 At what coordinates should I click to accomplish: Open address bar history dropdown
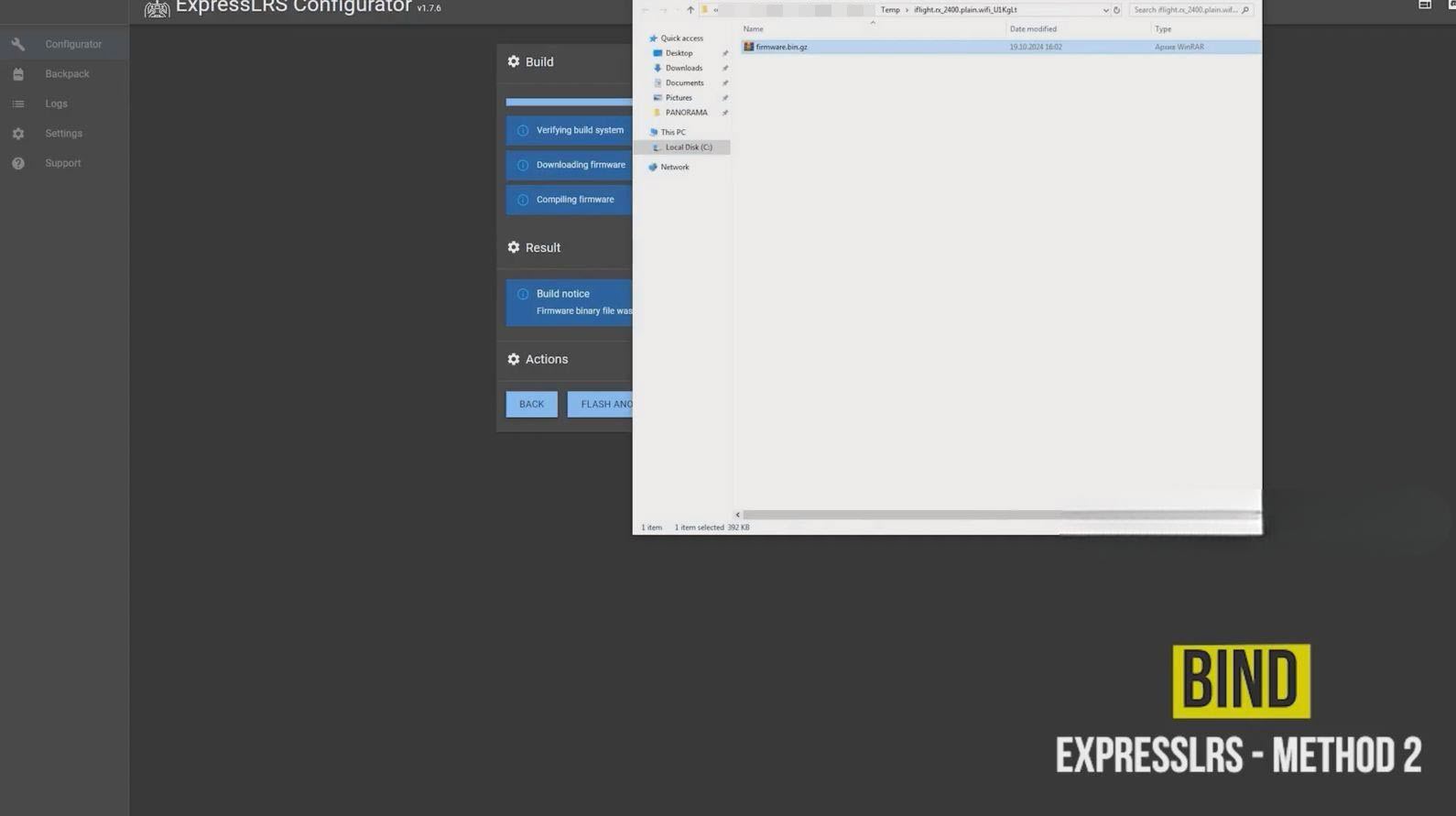coord(1105,10)
